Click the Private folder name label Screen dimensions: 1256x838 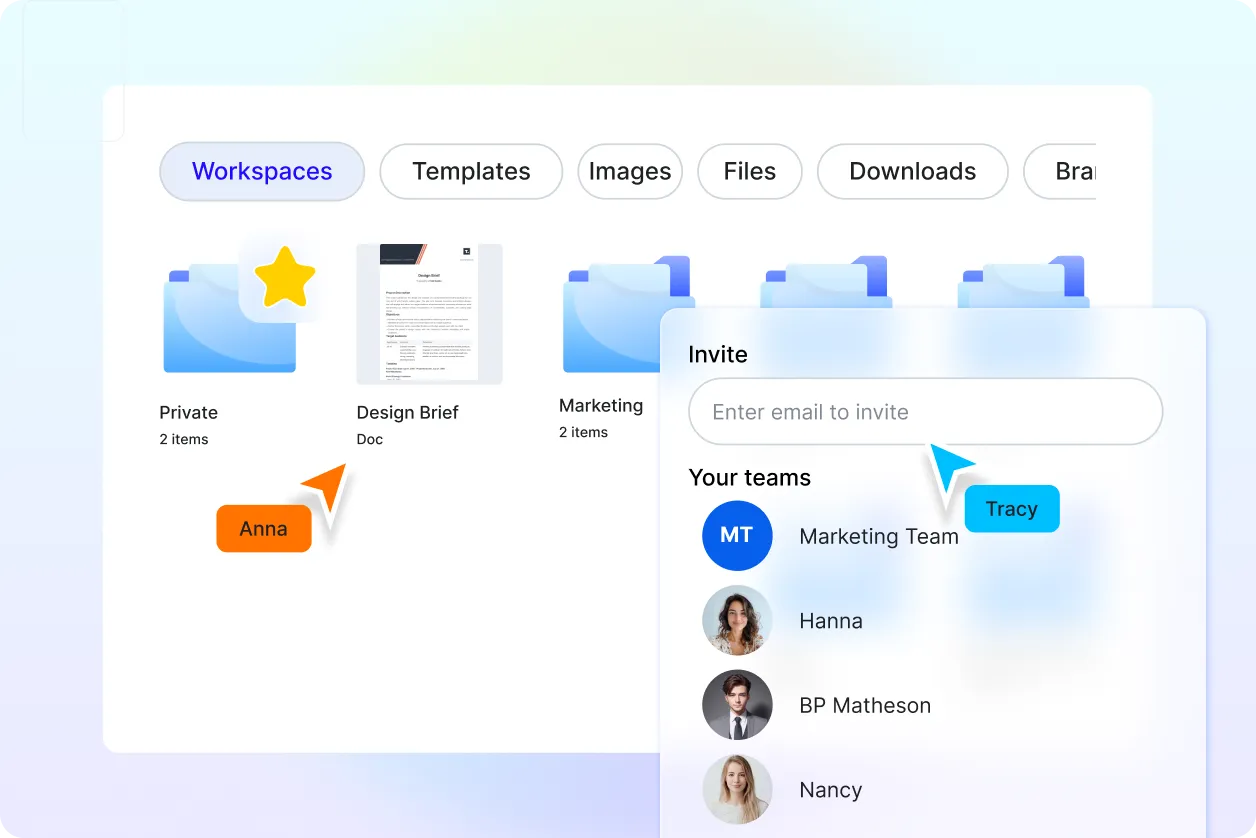point(188,412)
